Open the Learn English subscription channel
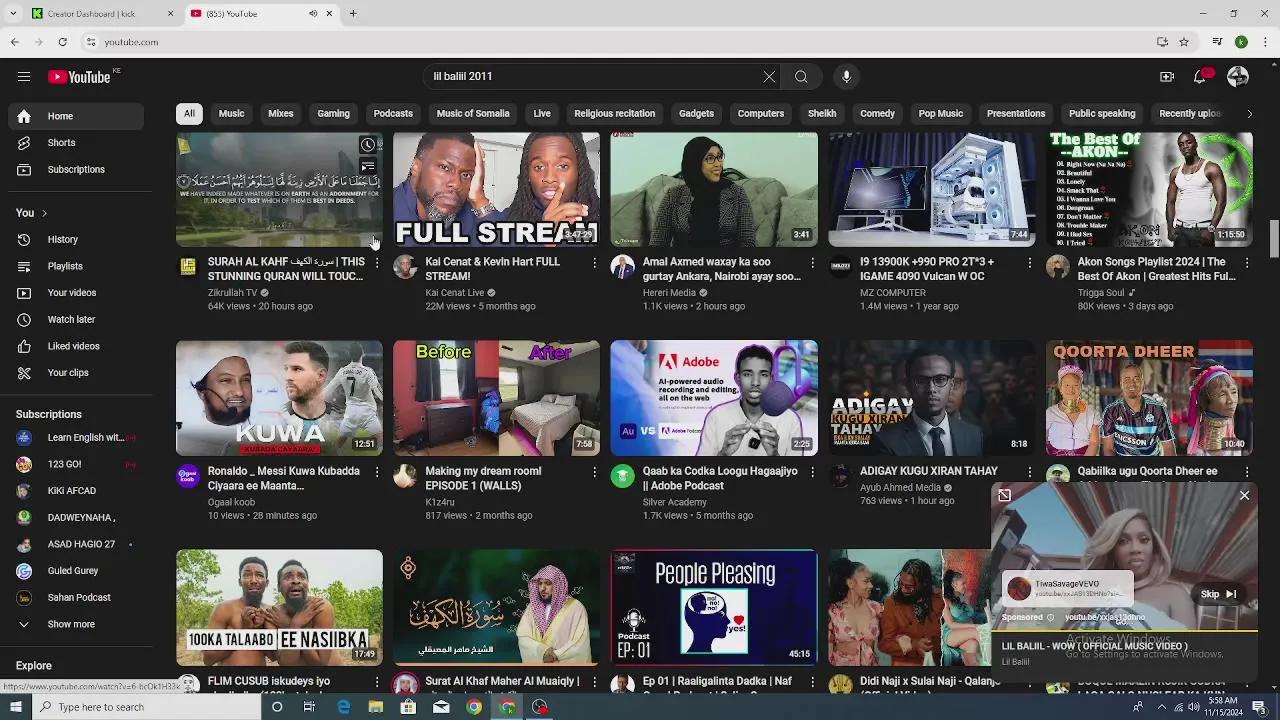Viewport: 1280px width, 720px height. pos(76,437)
